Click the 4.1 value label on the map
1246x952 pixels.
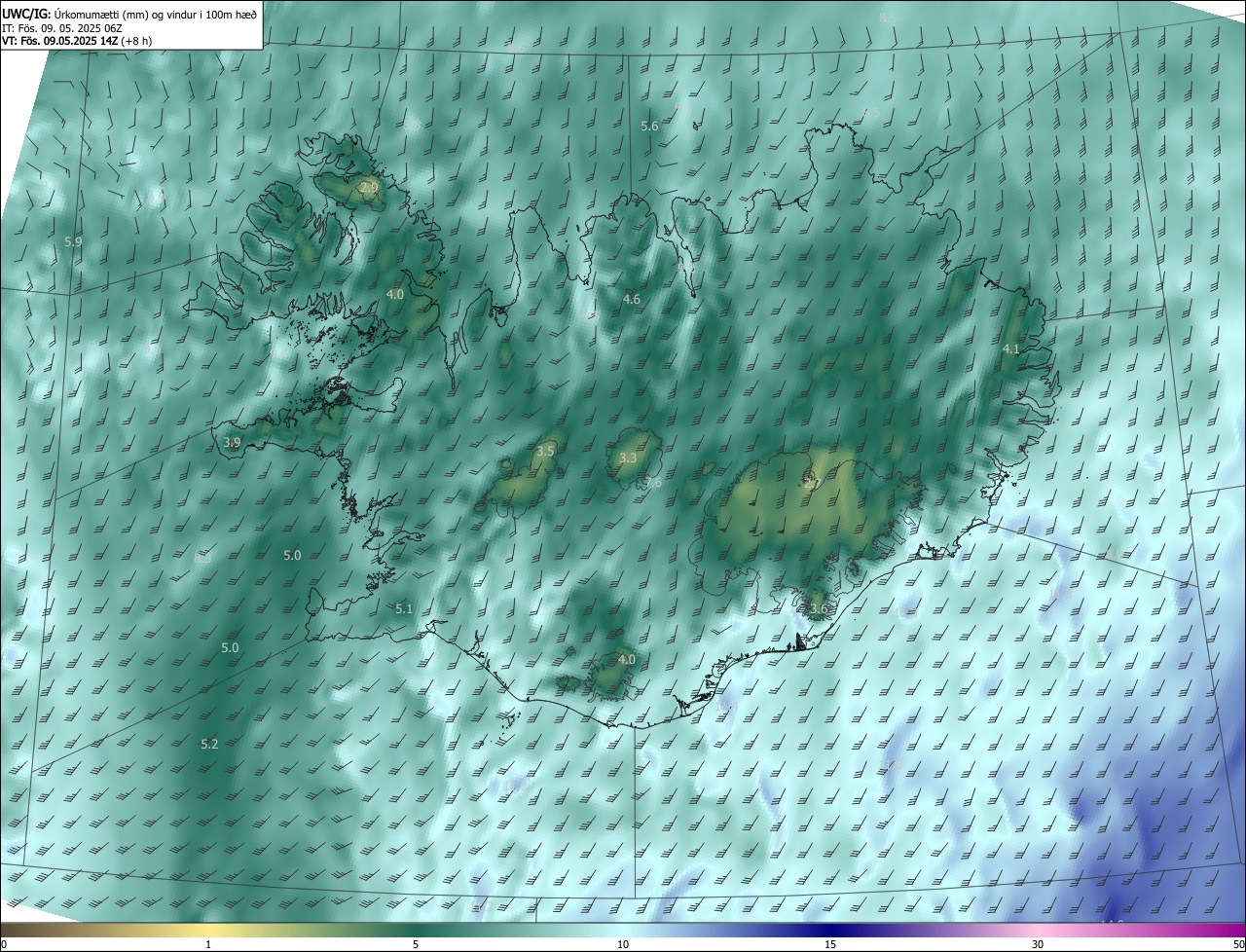click(x=1011, y=348)
